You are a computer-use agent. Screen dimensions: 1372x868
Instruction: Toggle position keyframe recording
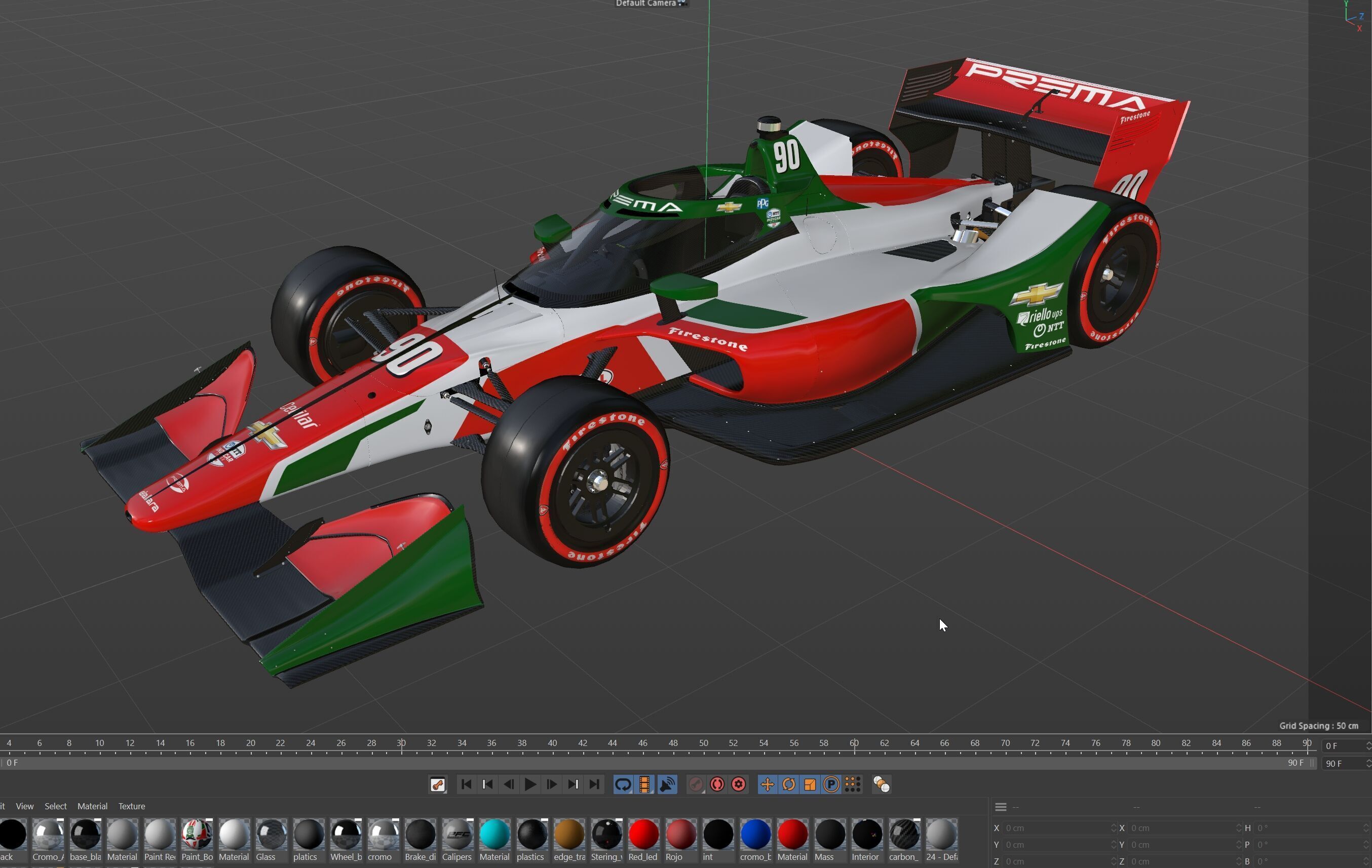pyautogui.click(x=768, y=784)
